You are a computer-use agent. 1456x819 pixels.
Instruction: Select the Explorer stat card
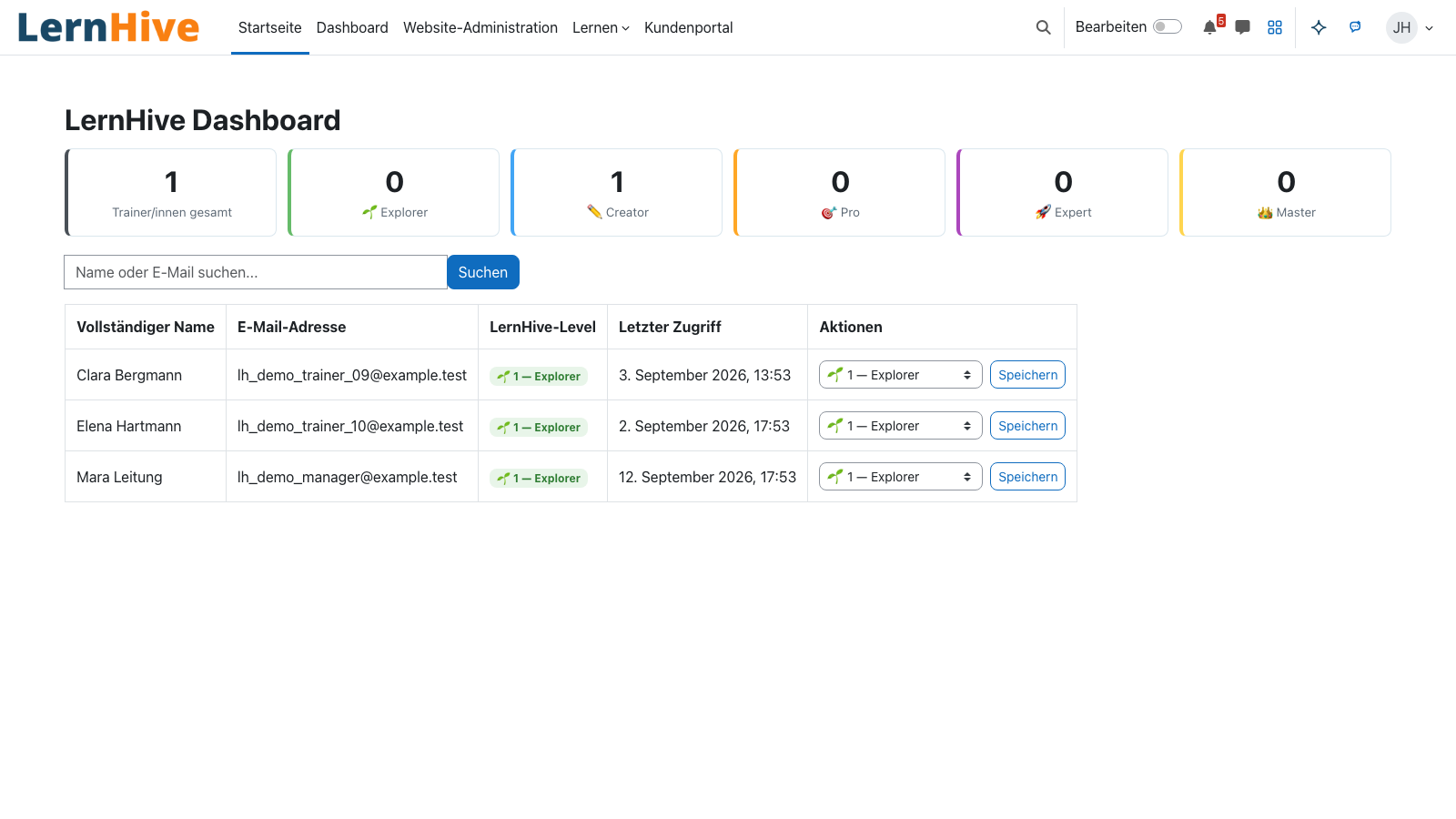[393, 193]
